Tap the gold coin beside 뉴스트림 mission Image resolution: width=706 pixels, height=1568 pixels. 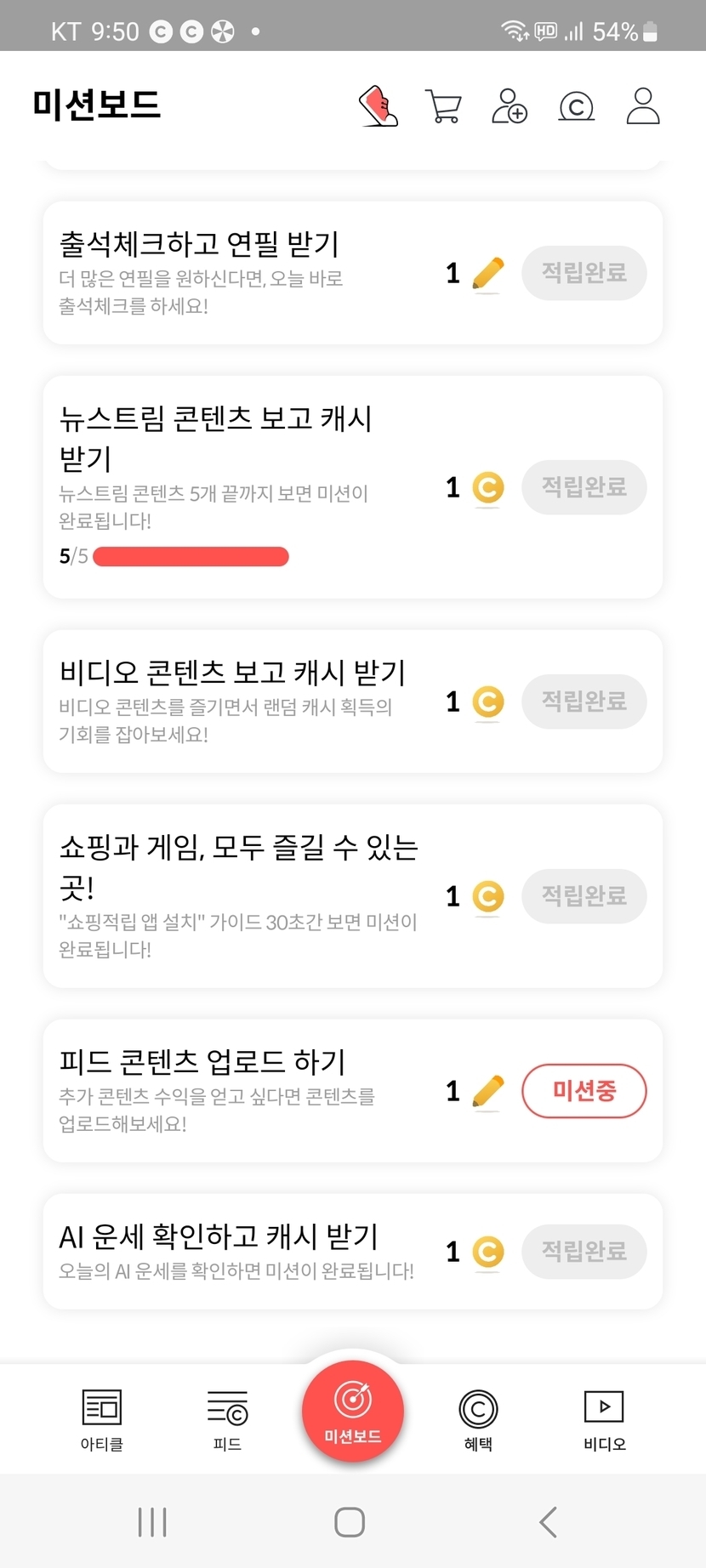coord(487,488)
